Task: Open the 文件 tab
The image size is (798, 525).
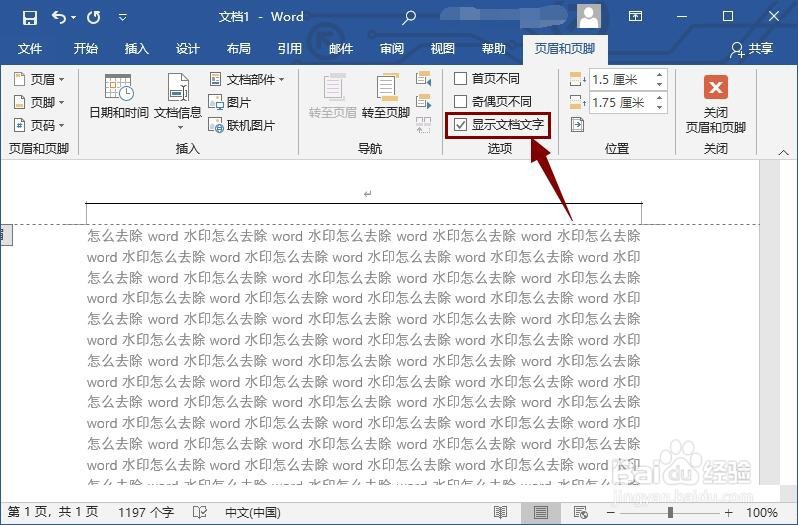Action: 30,49
